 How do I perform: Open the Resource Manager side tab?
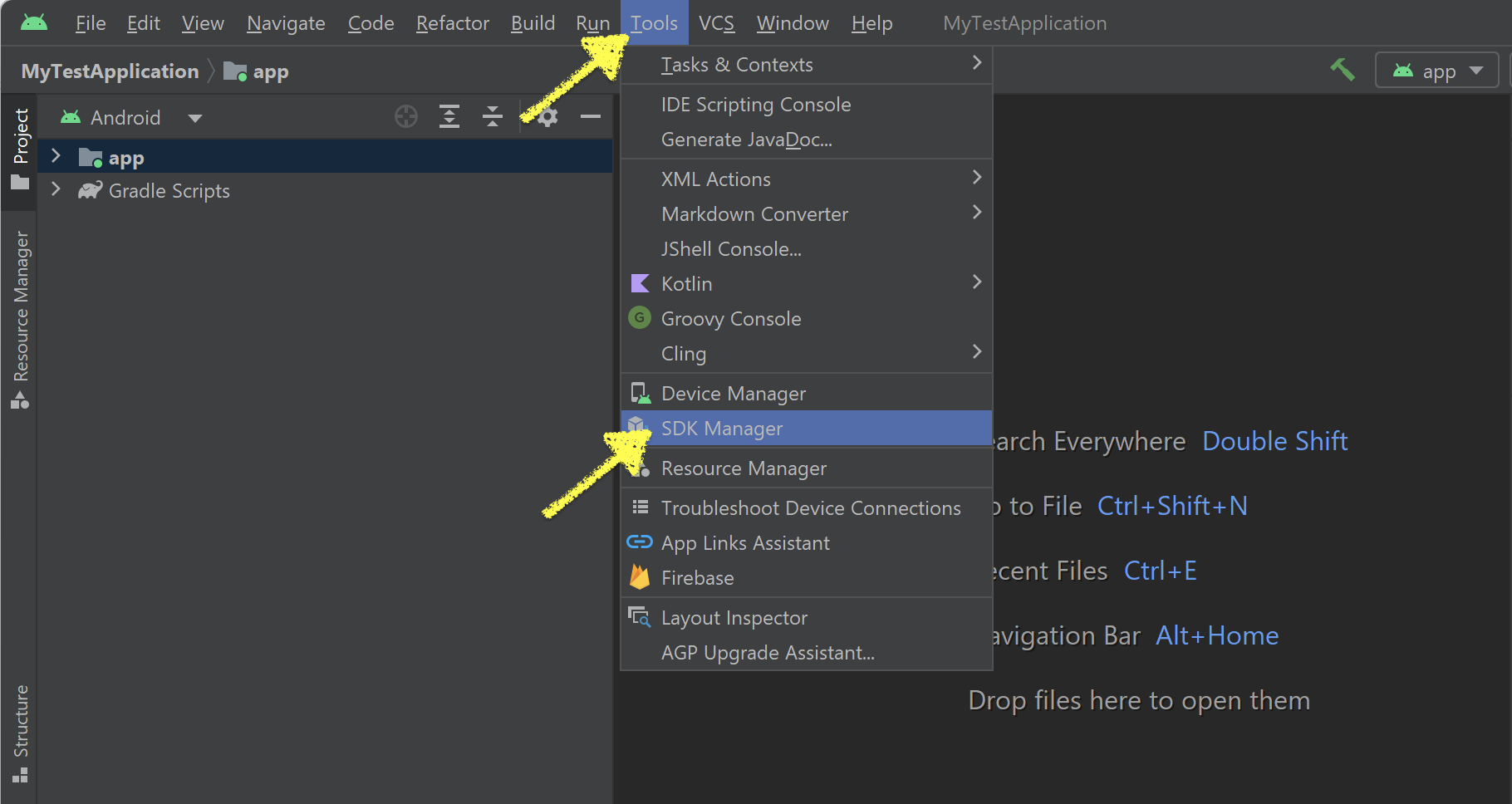click(20, 319)
